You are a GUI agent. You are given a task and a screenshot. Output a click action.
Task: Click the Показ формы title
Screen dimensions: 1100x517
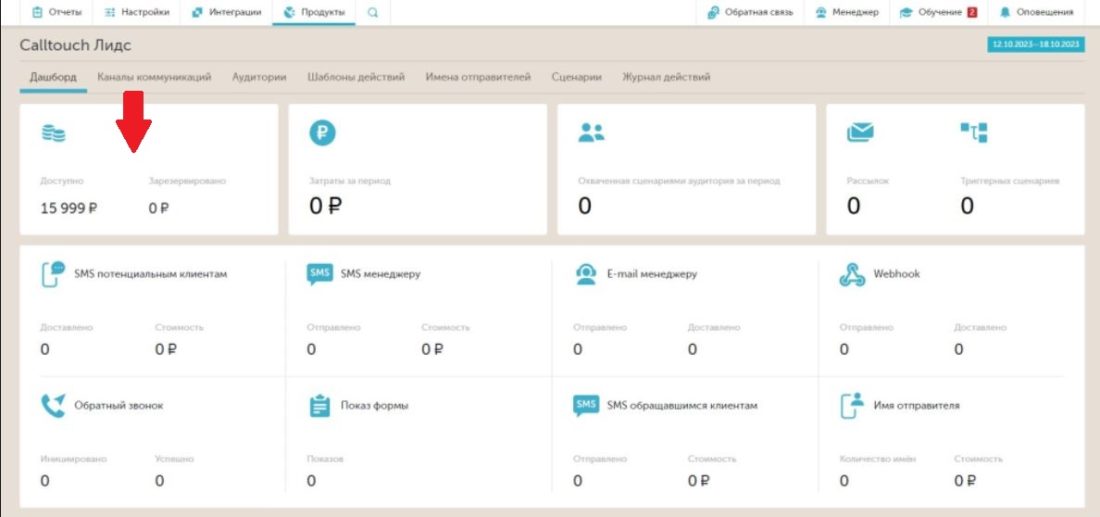click(375, 406)
